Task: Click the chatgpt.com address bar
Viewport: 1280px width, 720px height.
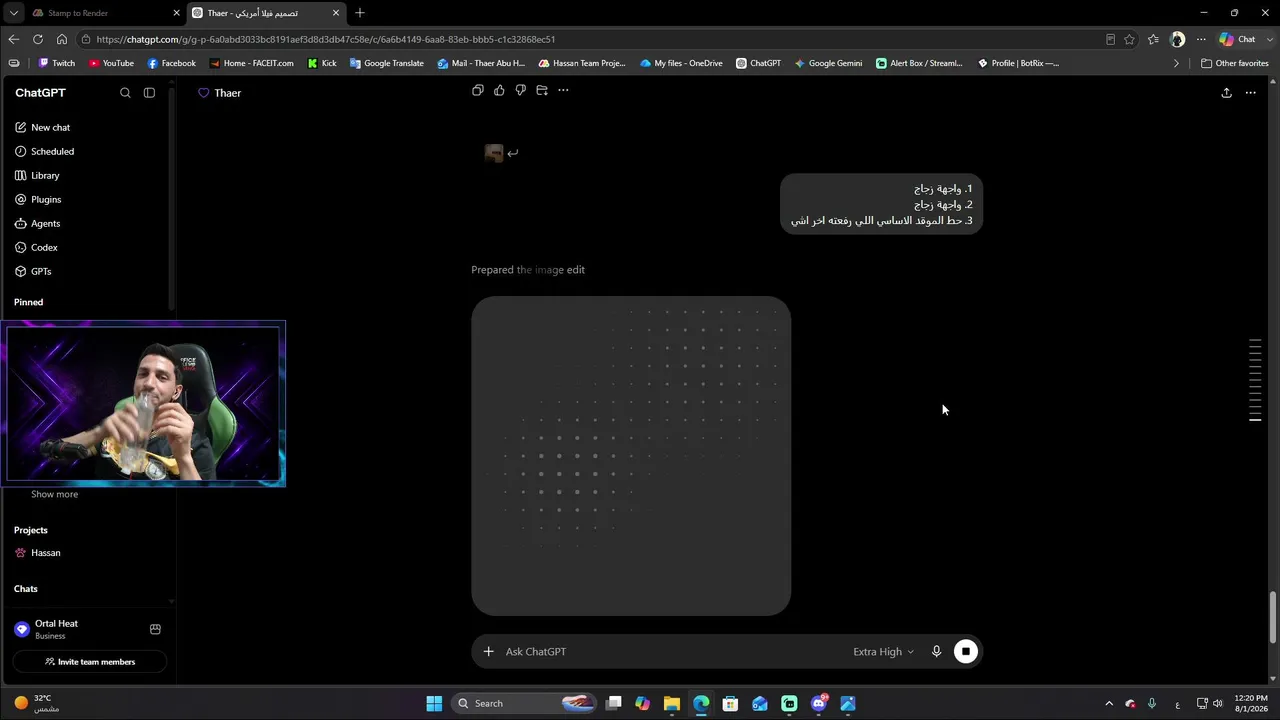Action: 590,40
